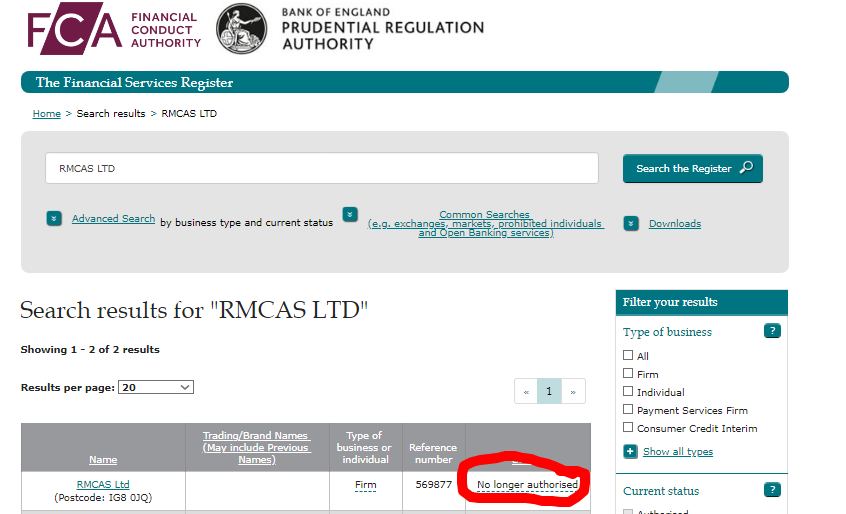Click the Bank of England Prudential Regulation Authority seal
Image resolution: width=846 pixels, height=514 pixels.
242,29
